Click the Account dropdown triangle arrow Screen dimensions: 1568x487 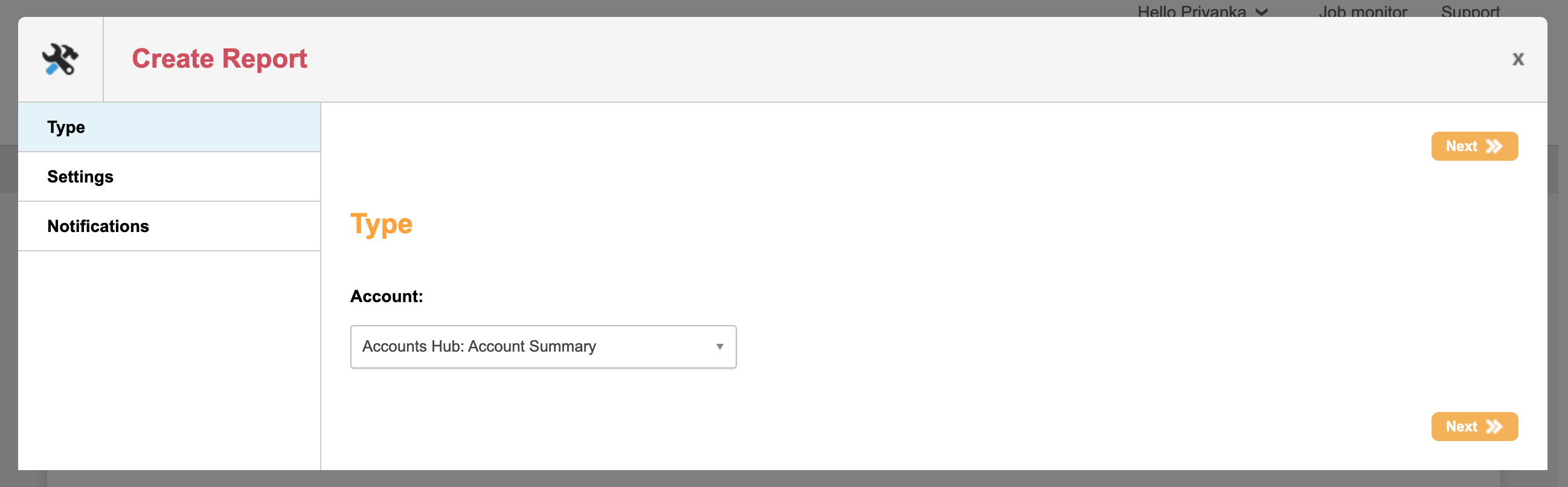pos(719,346)
